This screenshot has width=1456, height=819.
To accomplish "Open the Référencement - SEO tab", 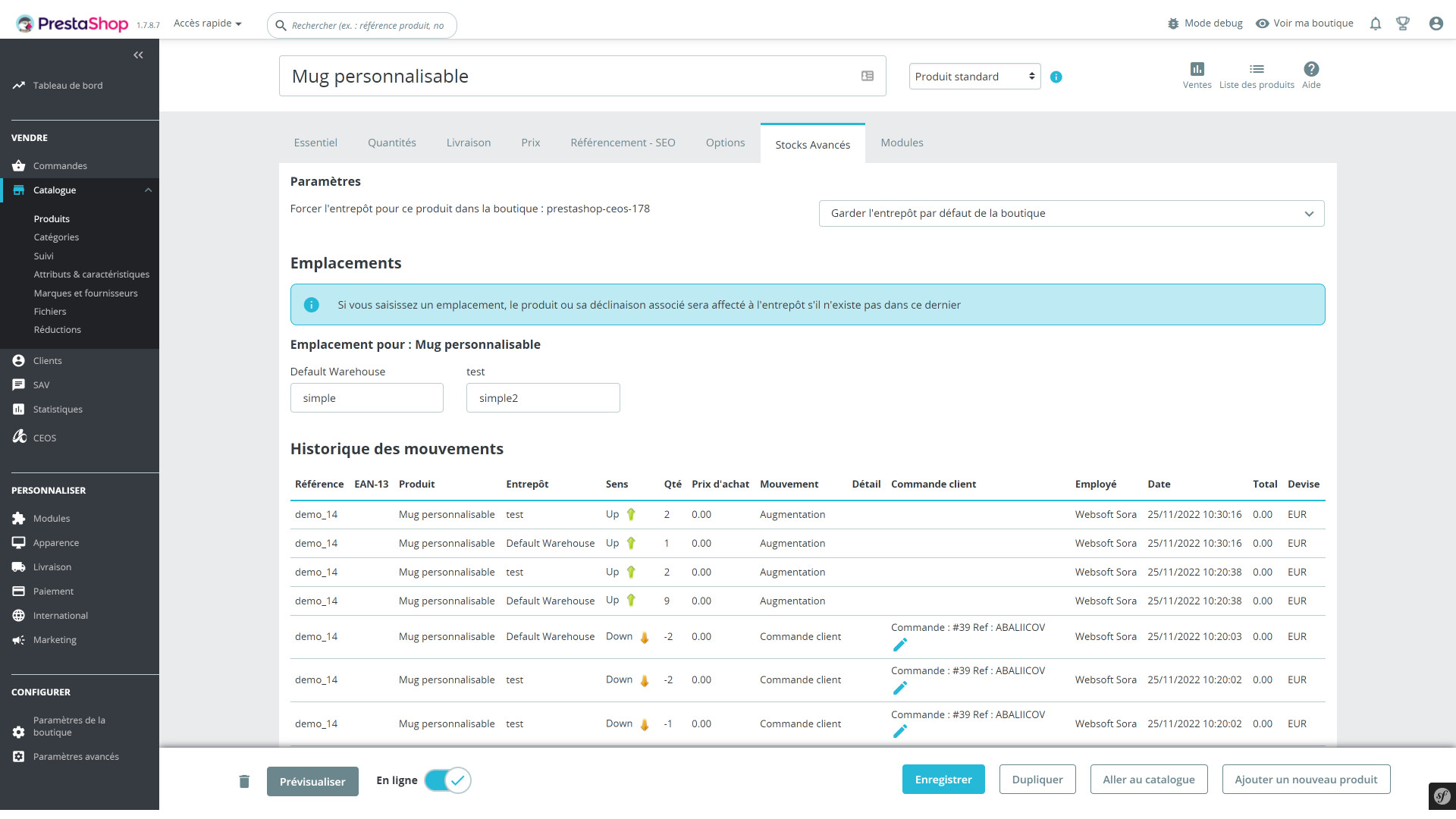I will [623, 143].
